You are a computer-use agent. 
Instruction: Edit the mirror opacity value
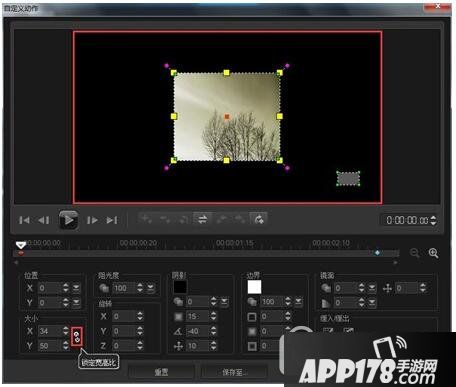346,288
